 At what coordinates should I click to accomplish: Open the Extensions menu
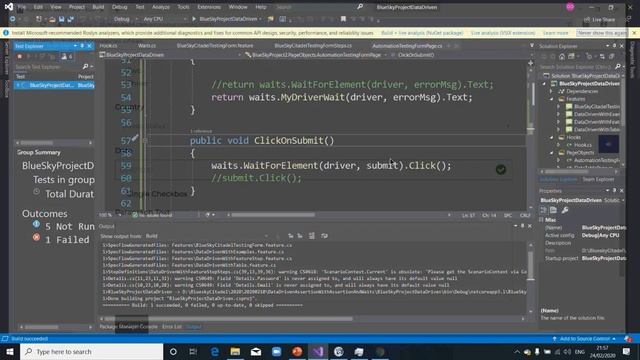pyautogui.click(x=209, y=7)
